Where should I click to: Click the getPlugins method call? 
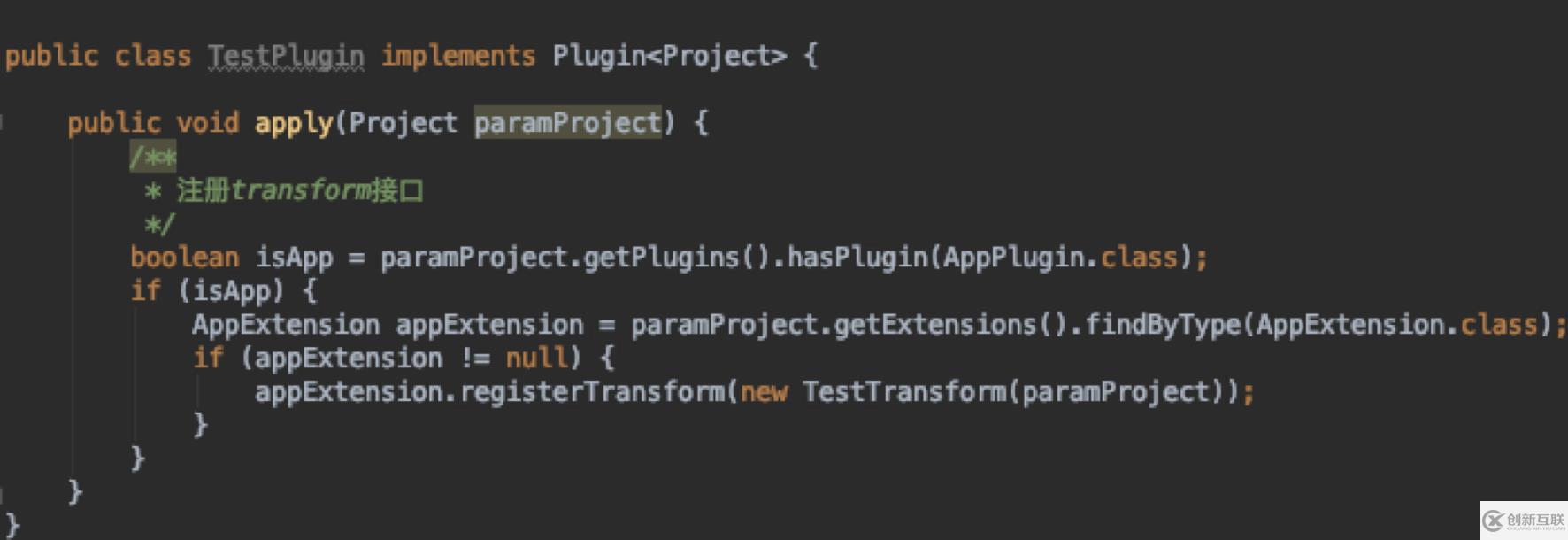tap(661, 258)
